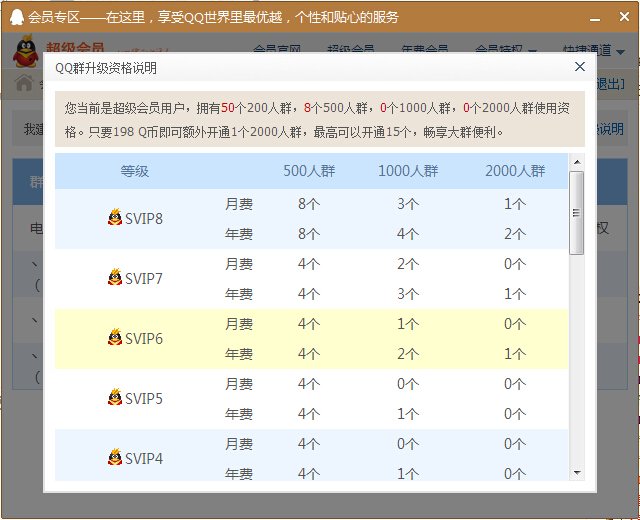Open the 快捷通道 dropdown in background window
This screenshot has height=520, width=640.
click(593, 51)
